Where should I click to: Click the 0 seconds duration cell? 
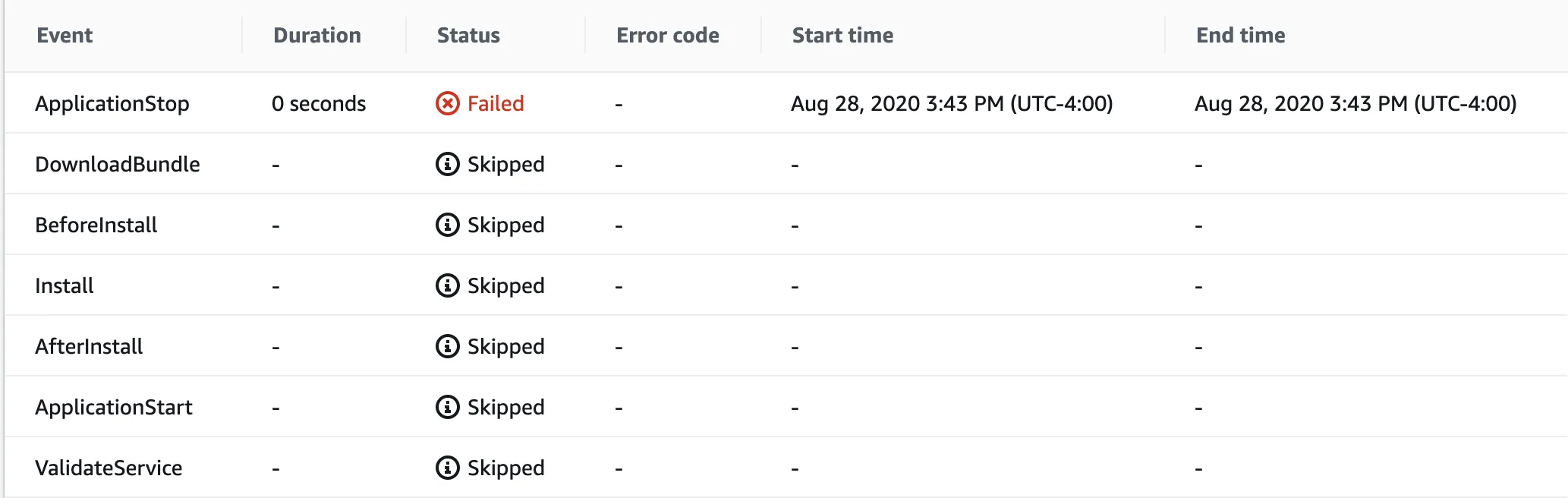[319, 104]
